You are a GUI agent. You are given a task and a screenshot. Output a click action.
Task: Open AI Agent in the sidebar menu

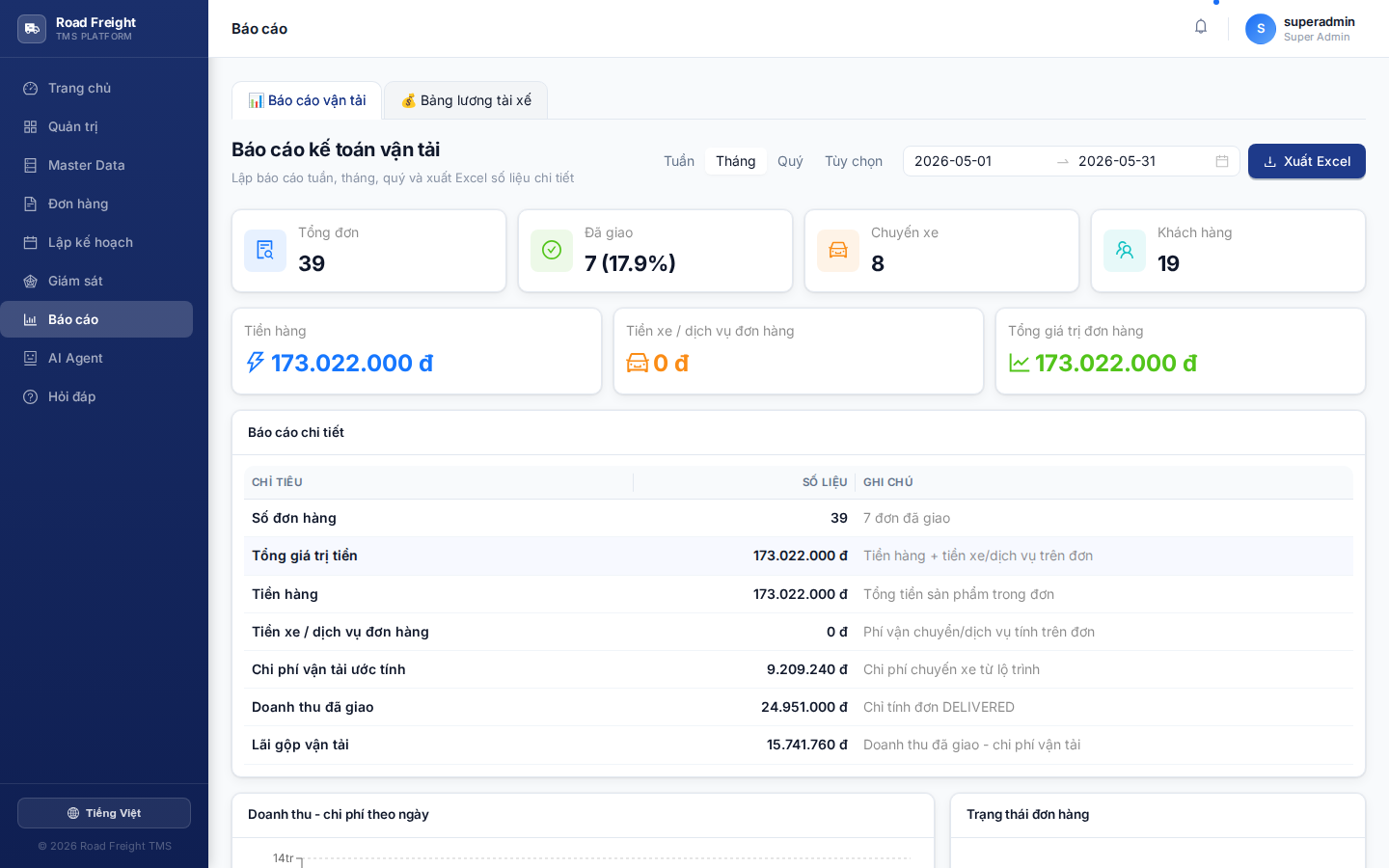click(96, 358)
